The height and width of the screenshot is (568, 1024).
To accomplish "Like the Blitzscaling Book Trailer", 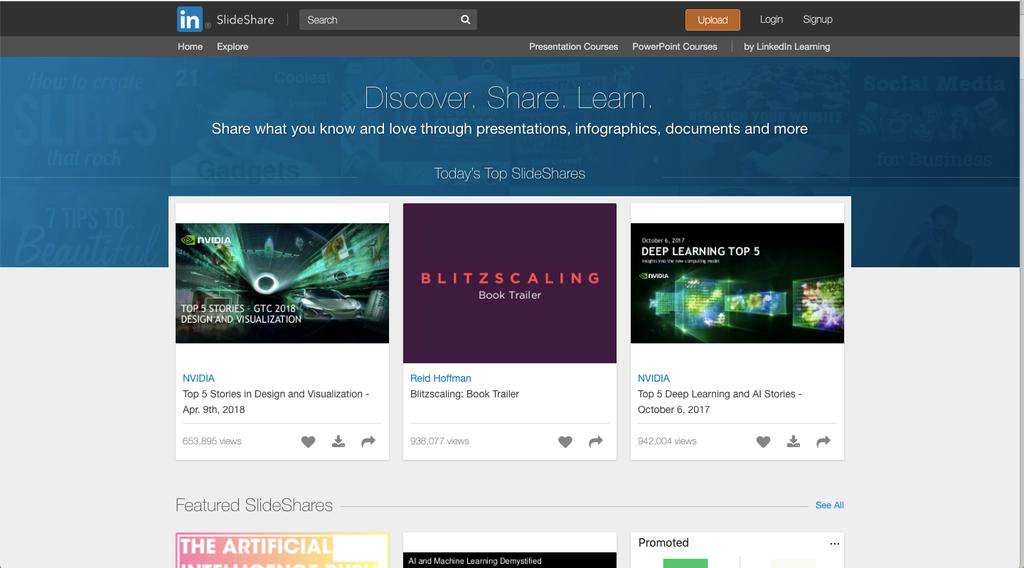I will (566, 442).
